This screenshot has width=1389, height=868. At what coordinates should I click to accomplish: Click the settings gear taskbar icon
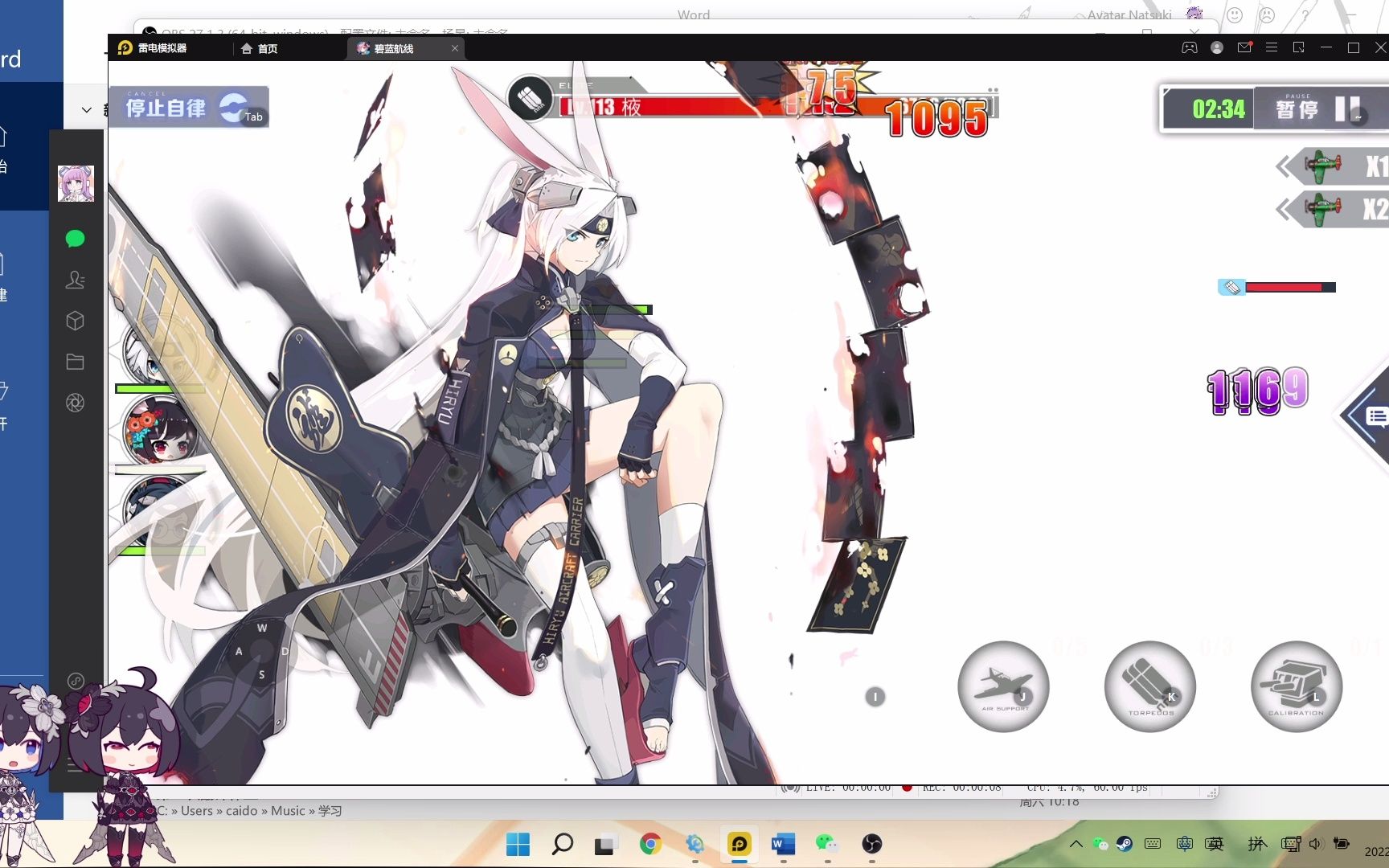tap(694, 844)
